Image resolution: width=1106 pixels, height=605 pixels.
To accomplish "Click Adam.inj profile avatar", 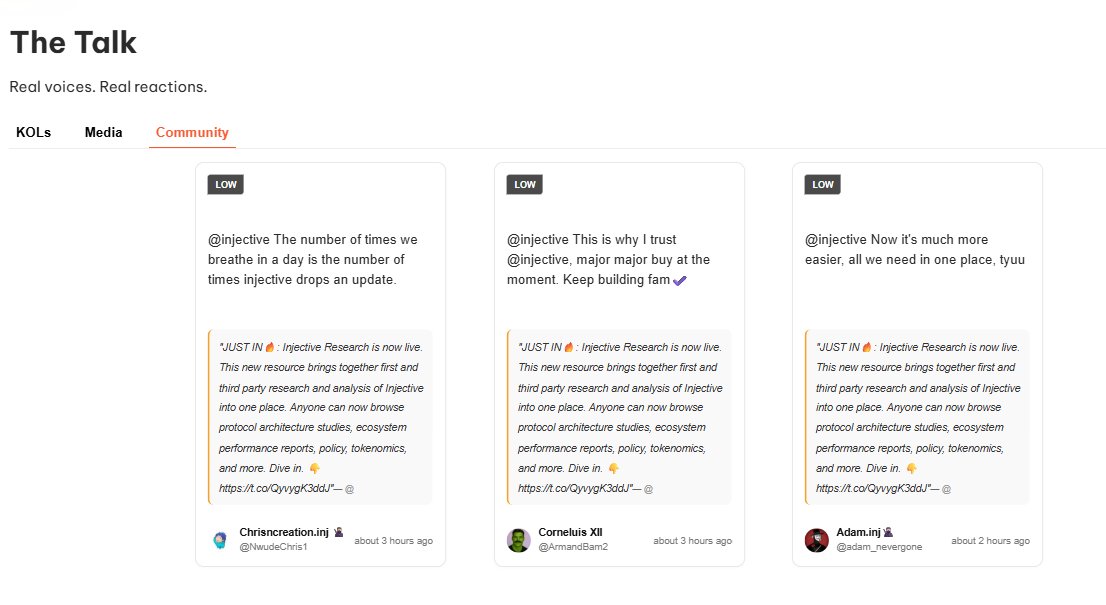I will point(816,540).
